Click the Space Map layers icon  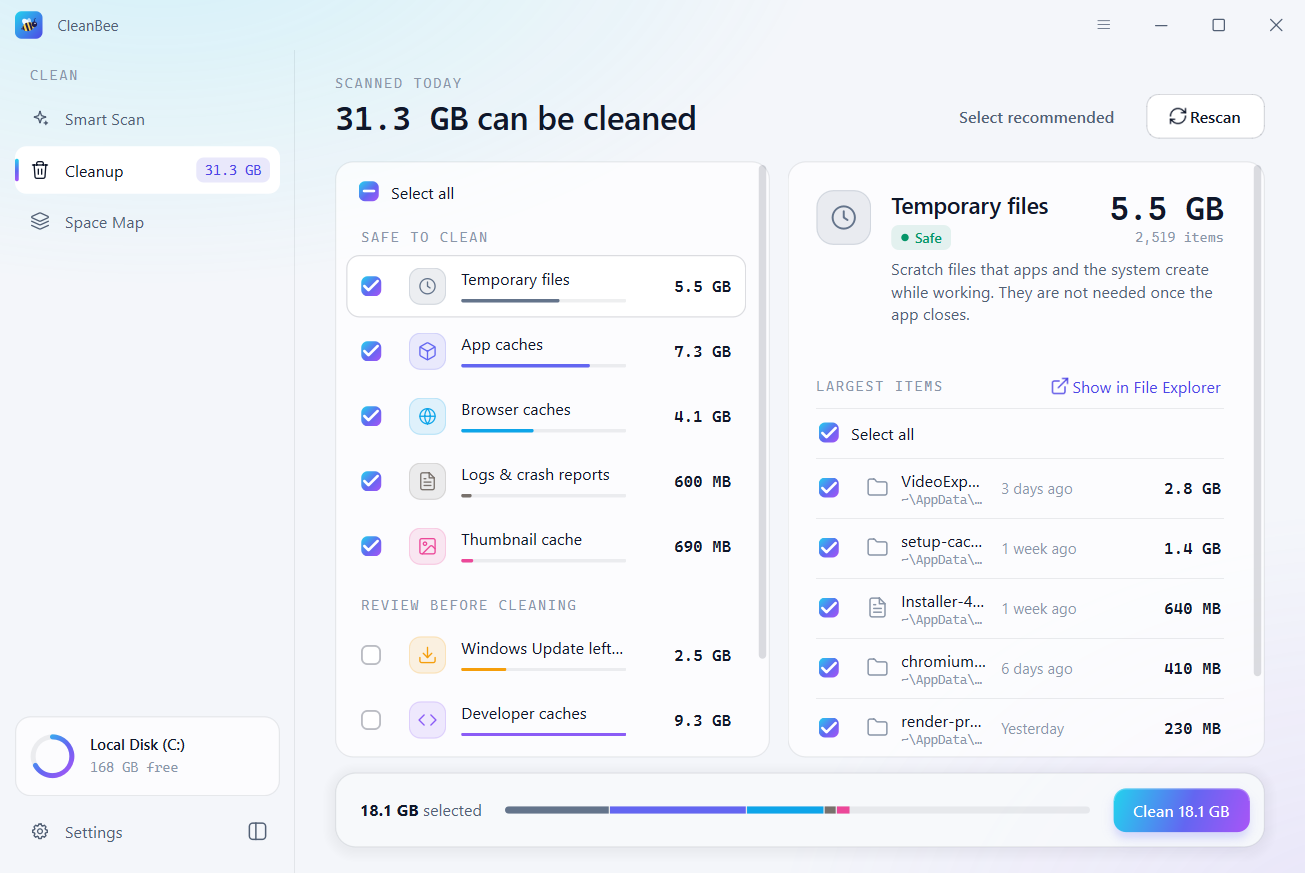(40, 222)
